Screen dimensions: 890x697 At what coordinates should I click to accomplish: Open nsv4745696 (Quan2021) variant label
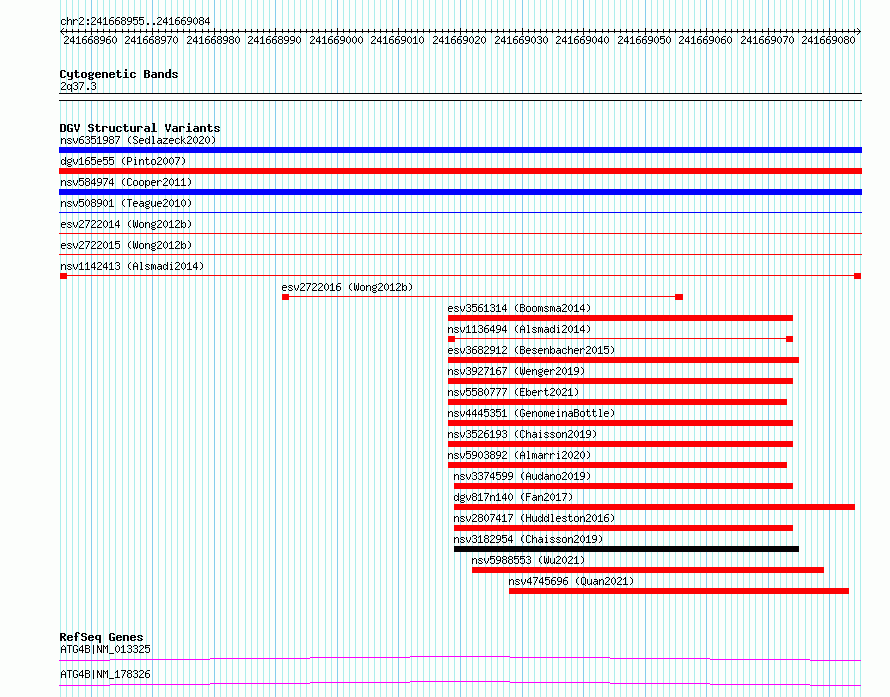point(571,581)
